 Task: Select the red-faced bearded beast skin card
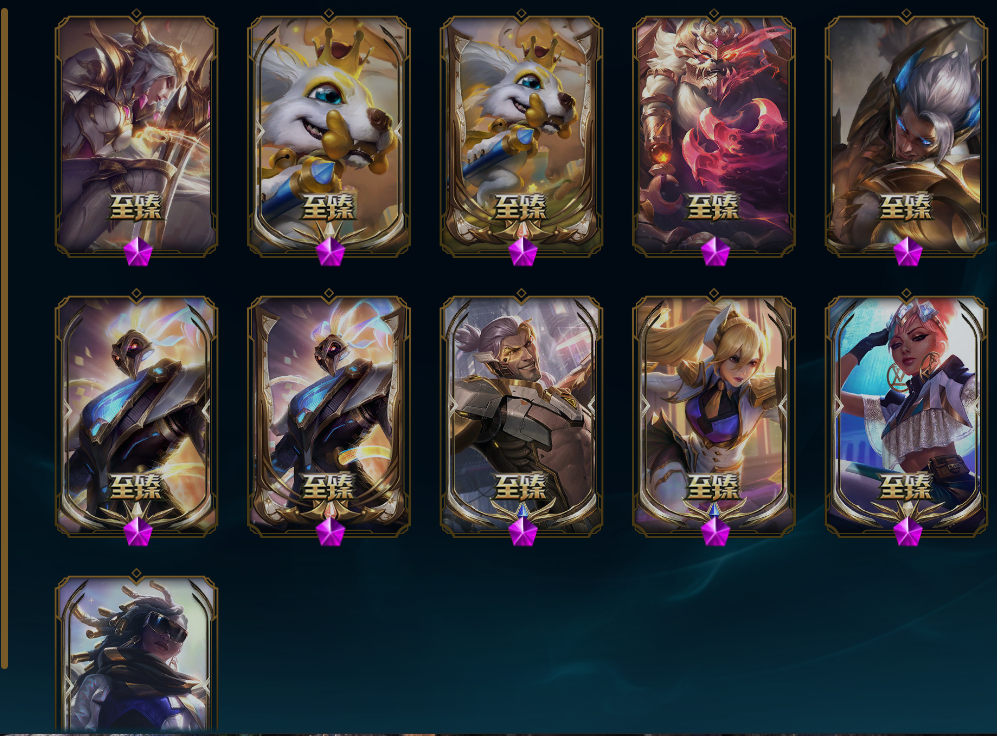[x=714, y=135]
